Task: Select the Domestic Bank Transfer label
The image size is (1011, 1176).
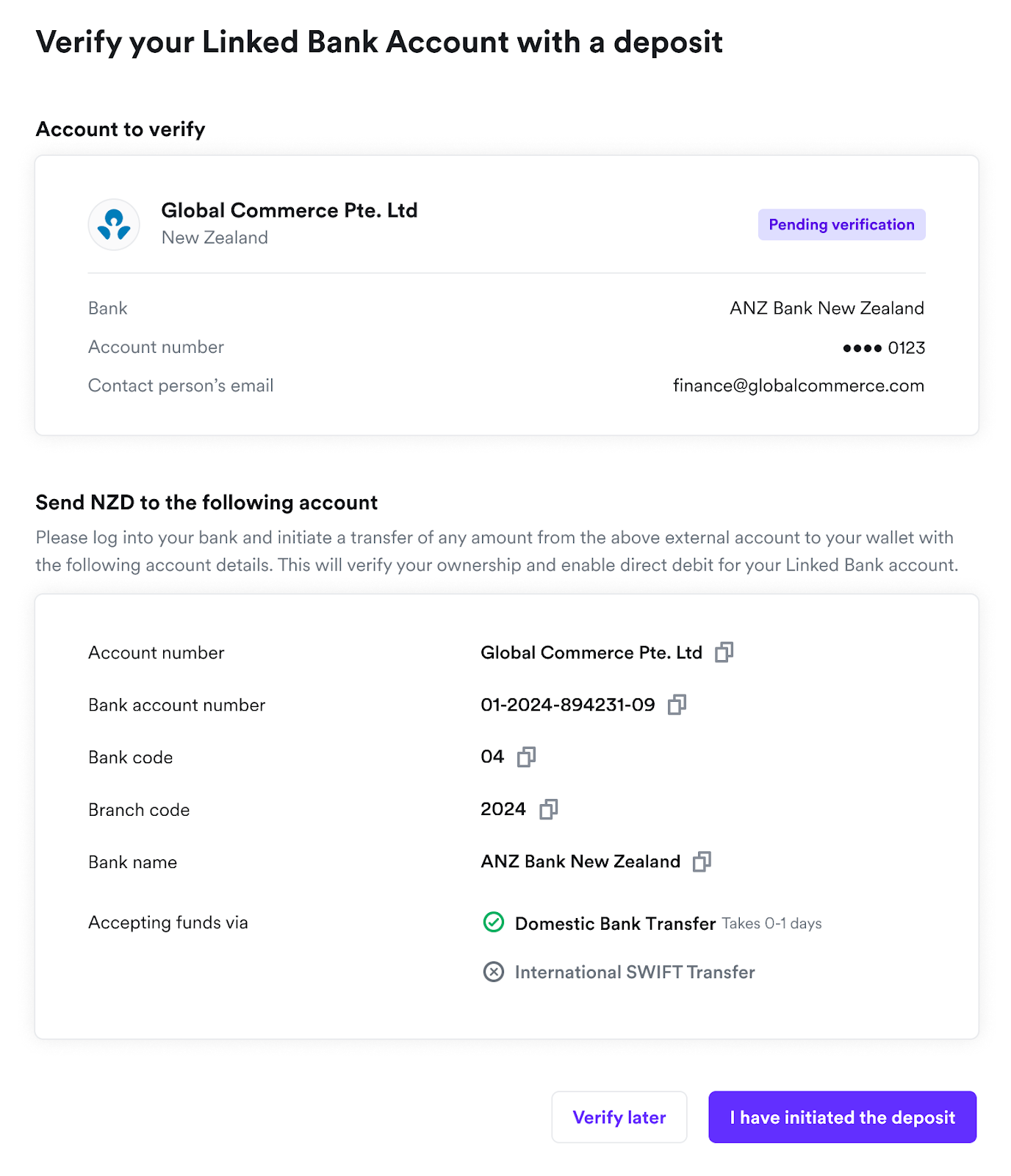Action: pos(615,924)
